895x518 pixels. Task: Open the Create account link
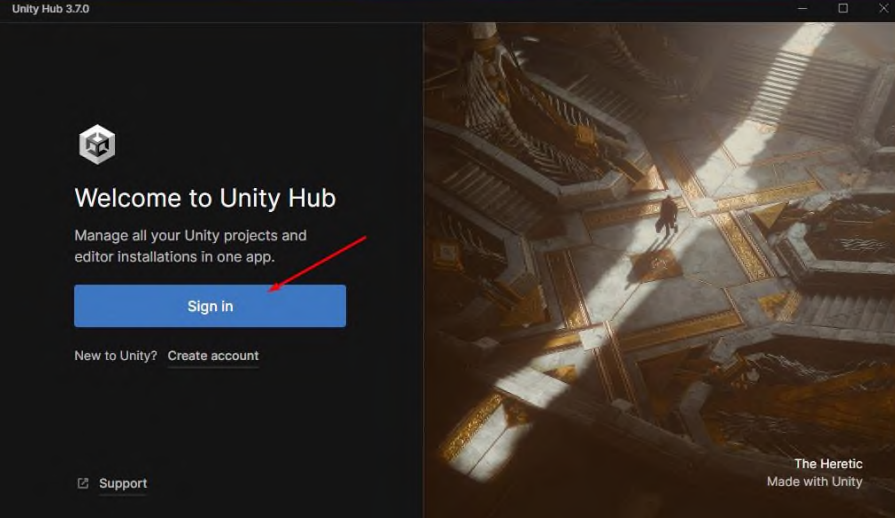(213, 355)
